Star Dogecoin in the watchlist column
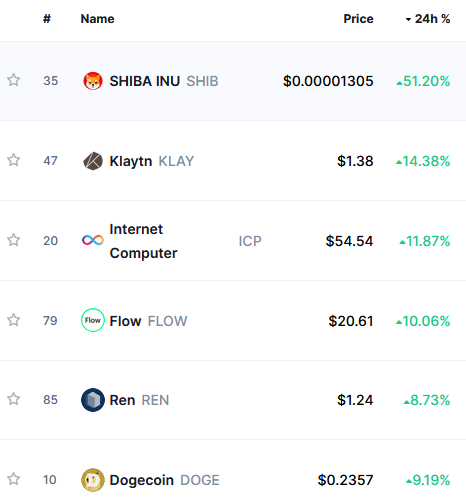The width and height of the screenshot is (466, 504). pos(14,479)
